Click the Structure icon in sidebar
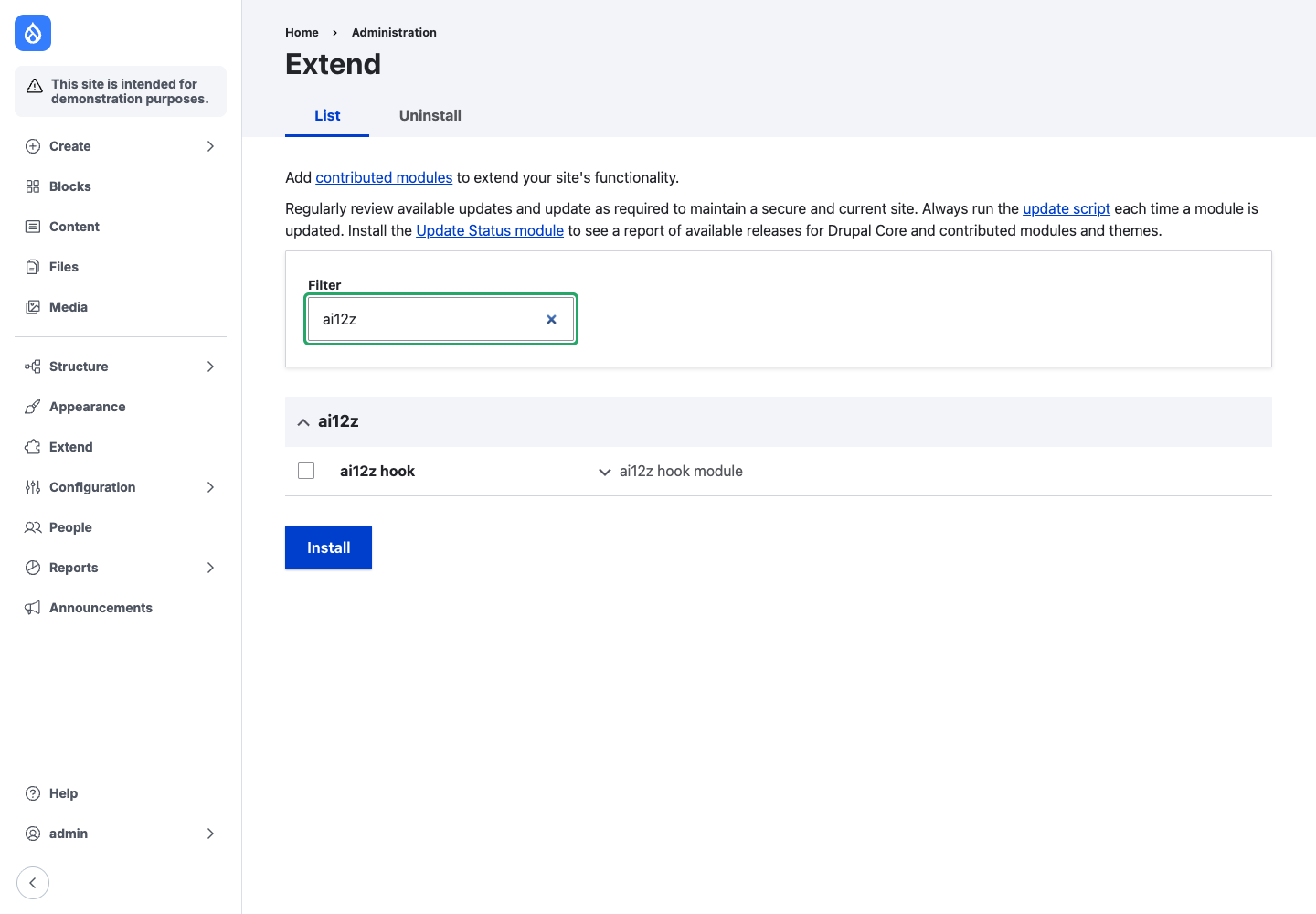 coord(33,367)
